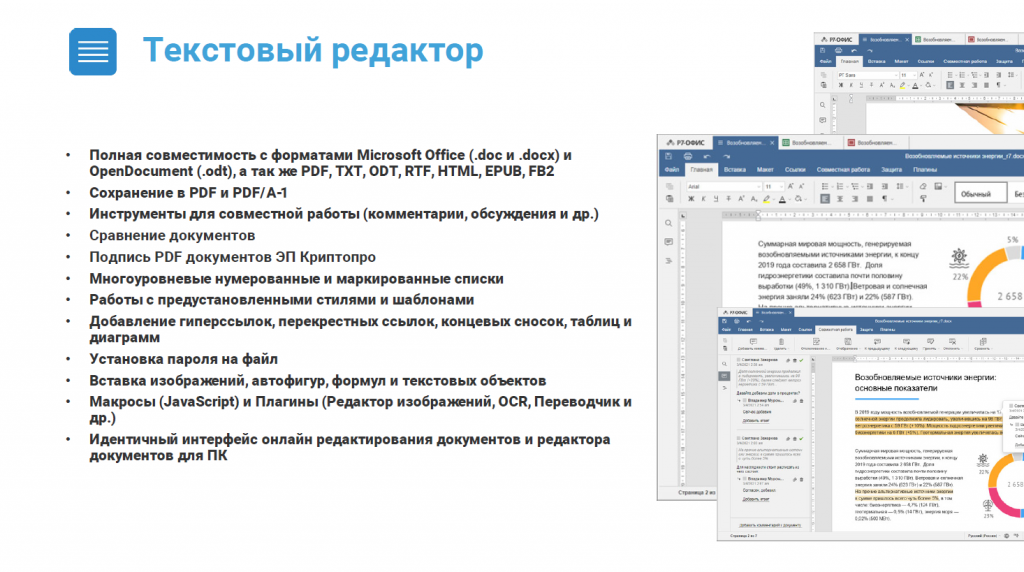Toggle justify alignment in middle Arial window
Screen dimensions: 1024x572
tap(869, 199)
